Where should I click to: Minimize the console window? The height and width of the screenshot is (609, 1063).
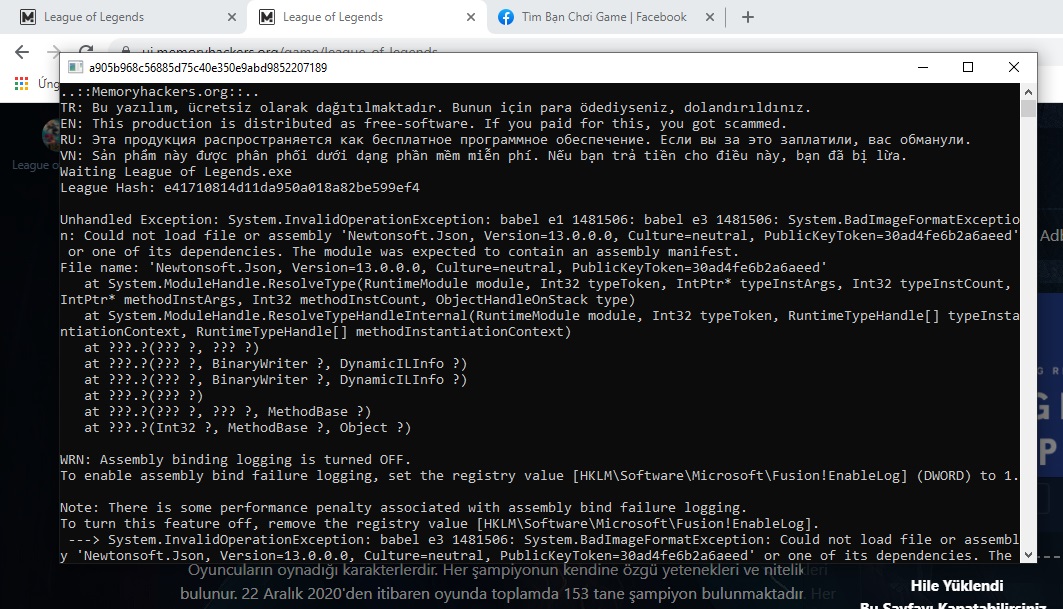pos(923,67)
